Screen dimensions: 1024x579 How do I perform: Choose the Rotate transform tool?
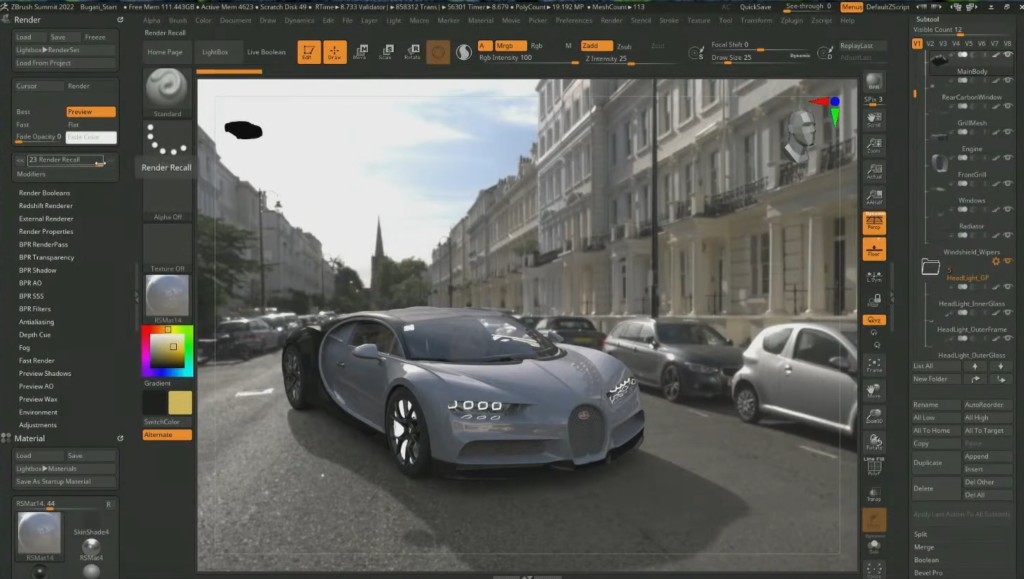[411, 52]
